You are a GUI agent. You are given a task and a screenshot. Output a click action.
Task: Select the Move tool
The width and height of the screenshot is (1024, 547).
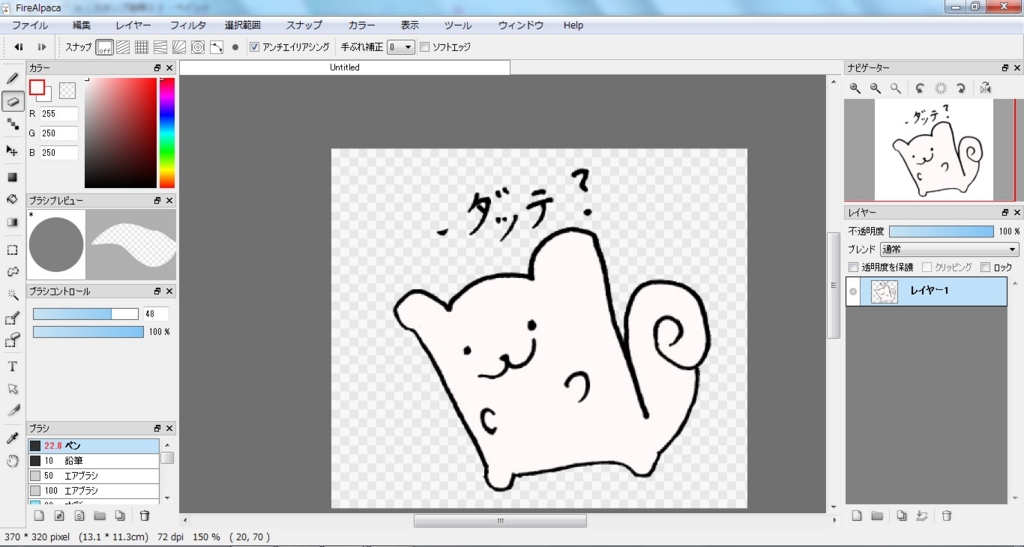click(12, 151)
